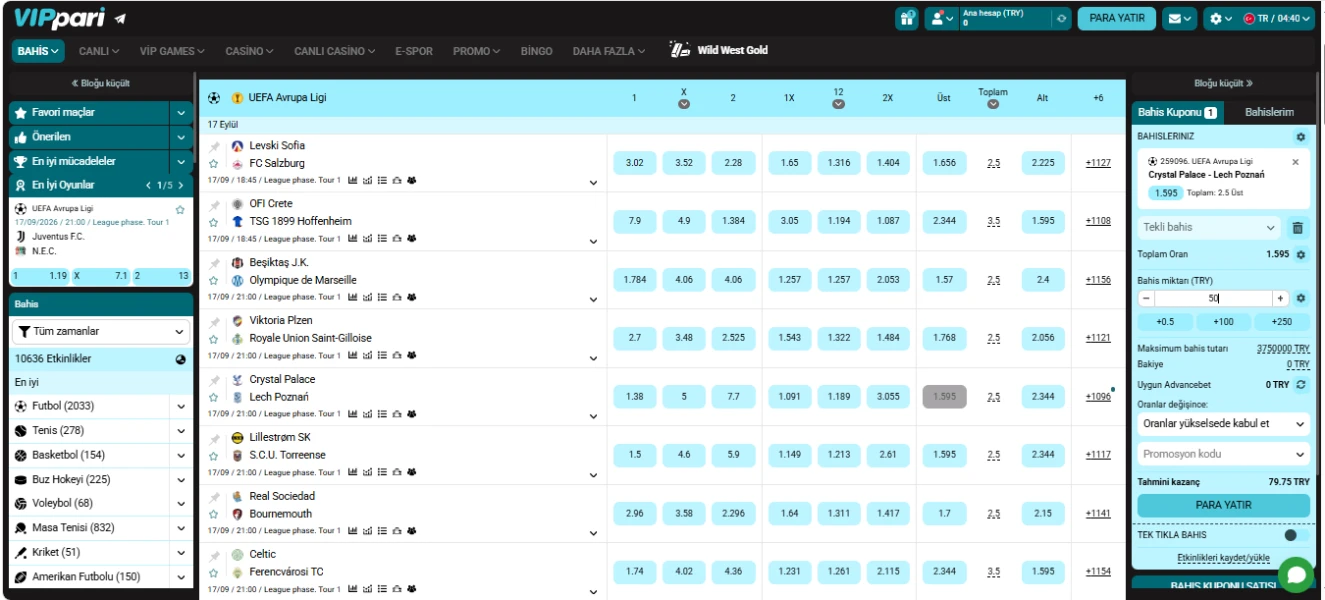This screenshot has width=1325, height=600.
Task: Open the Wild West Gold promo
Action: [x=719, y=50]
